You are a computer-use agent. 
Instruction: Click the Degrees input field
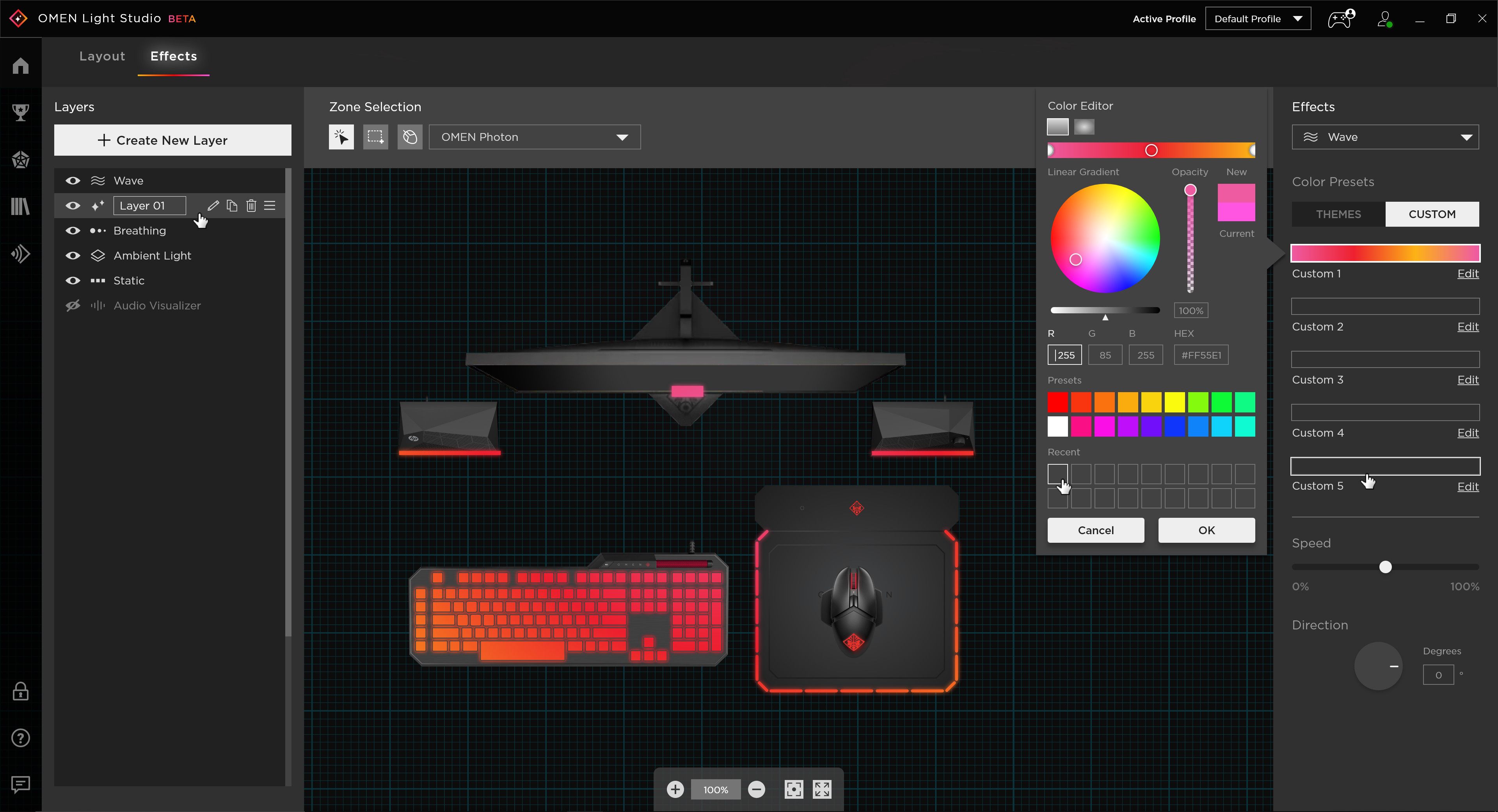click(x=1438, y=675)
